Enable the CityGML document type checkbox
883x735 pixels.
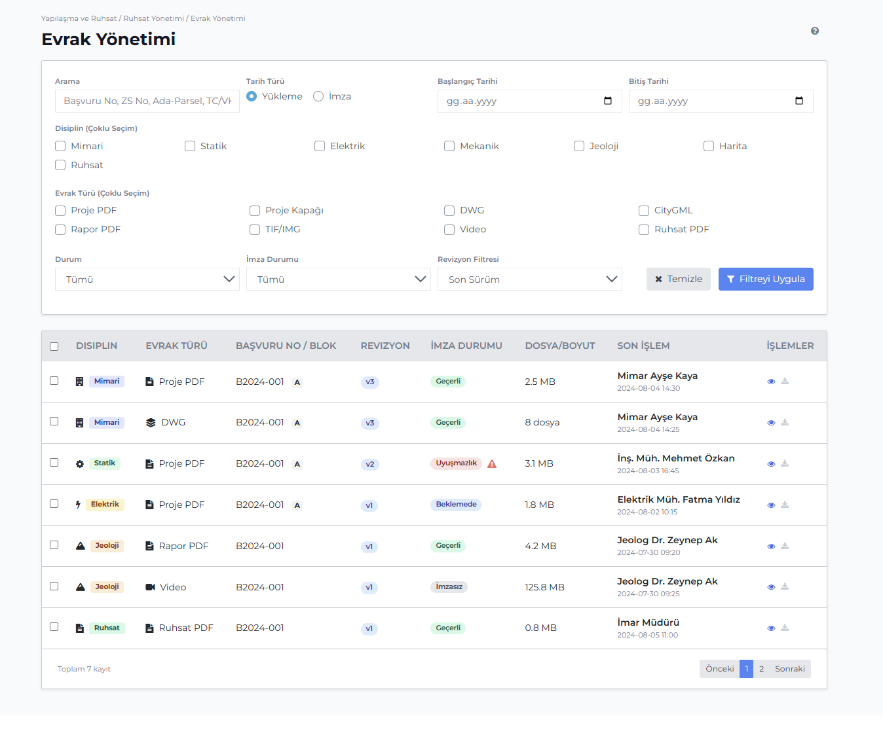click(x=645, y=211)
